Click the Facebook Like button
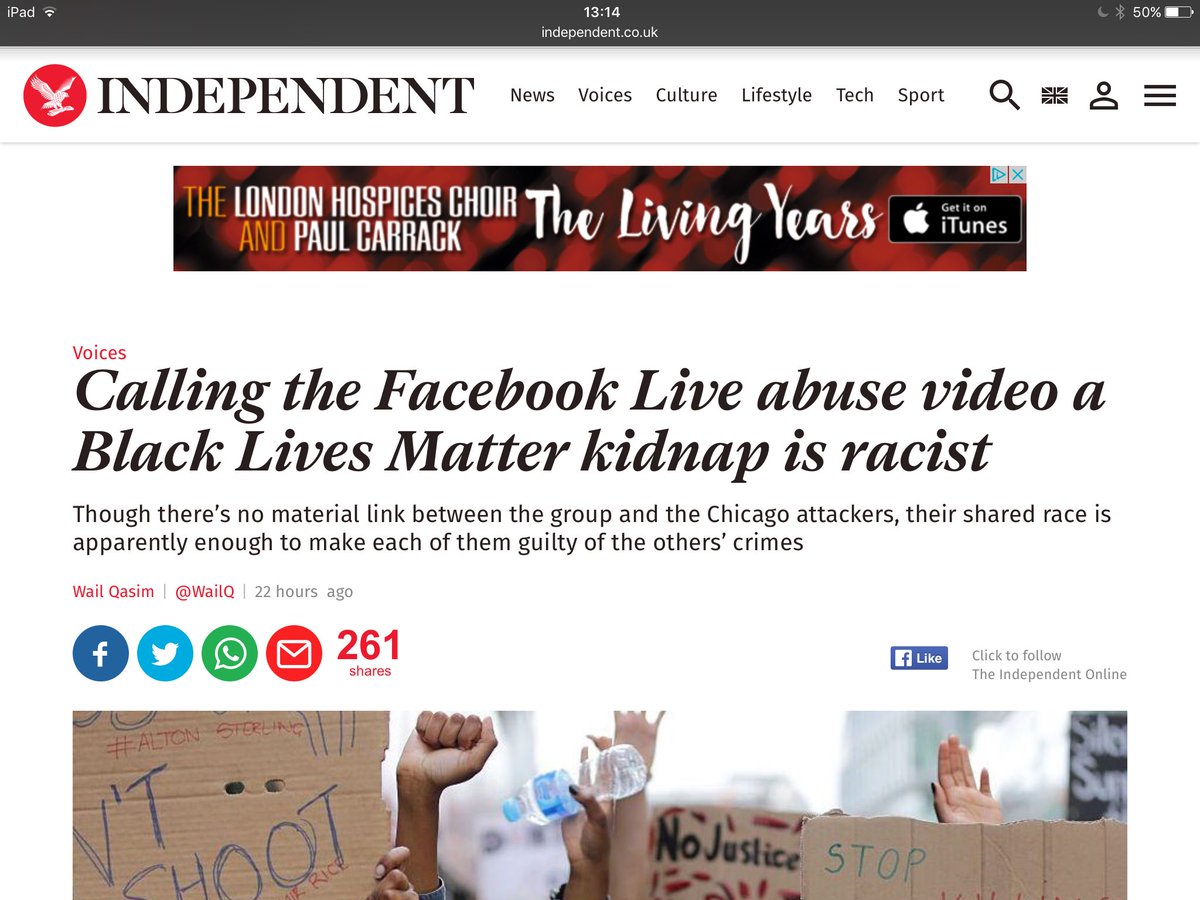1200x900 pixels. point(919,658)
